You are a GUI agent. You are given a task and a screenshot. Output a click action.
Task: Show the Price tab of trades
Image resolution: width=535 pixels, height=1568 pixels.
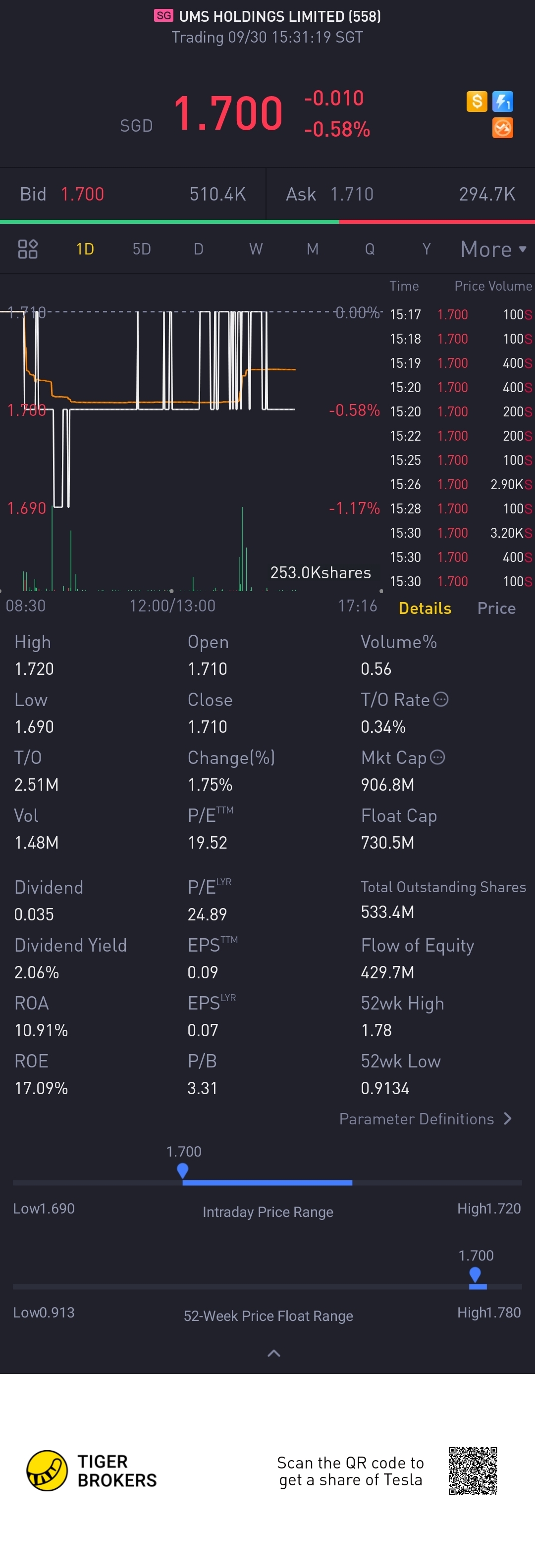(496, 608)
